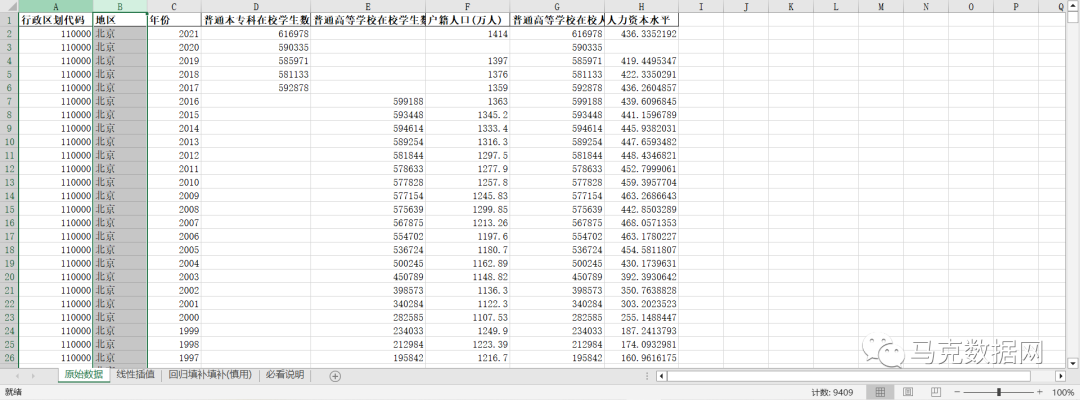Switch to the 必看说明 sheet tab
Viewport: 1080px width, 400px height.
tap(285, 375)
